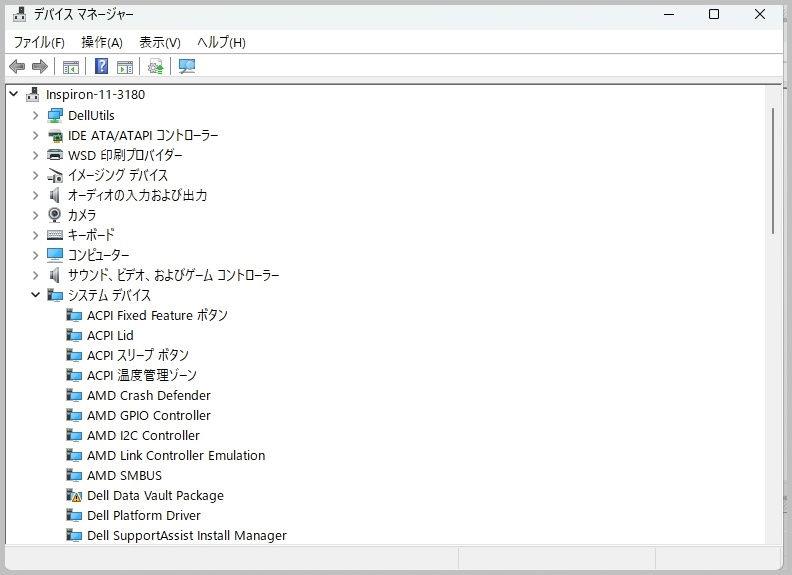
Task: Click the camera (カメラ) webcam icon
Action: (x=55, y=215)
